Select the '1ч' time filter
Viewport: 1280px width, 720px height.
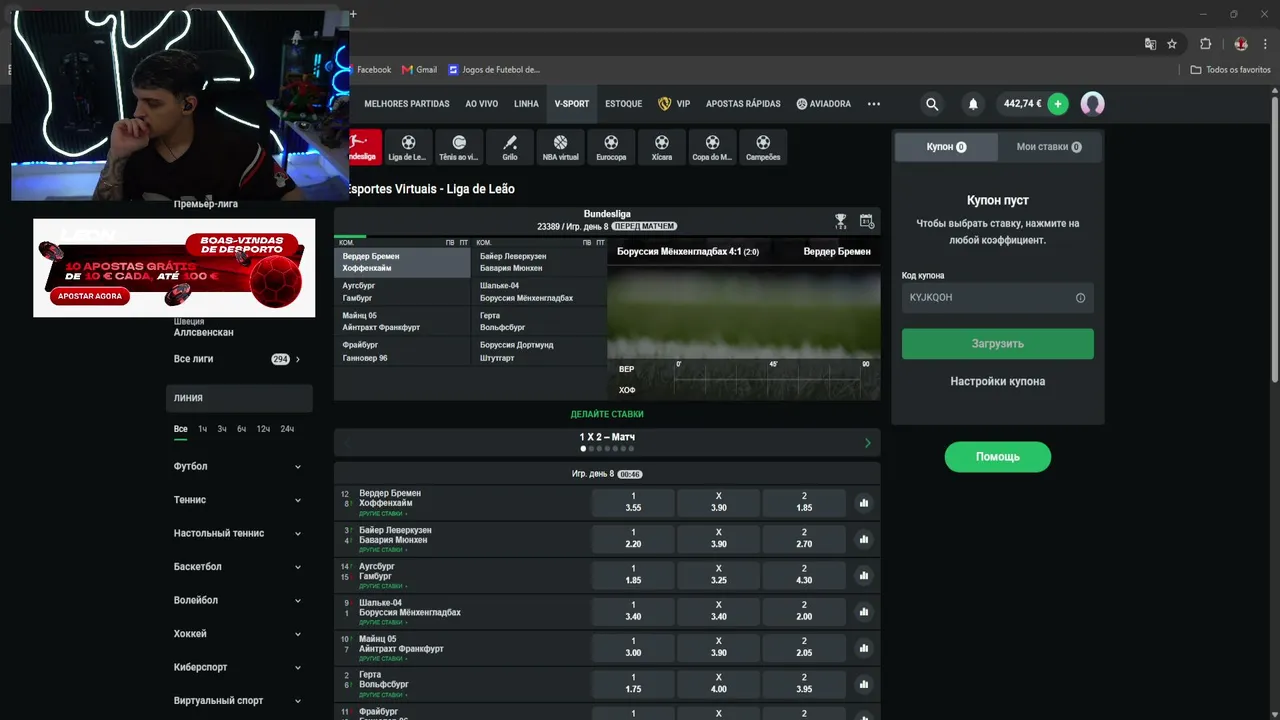click(202, 429)
